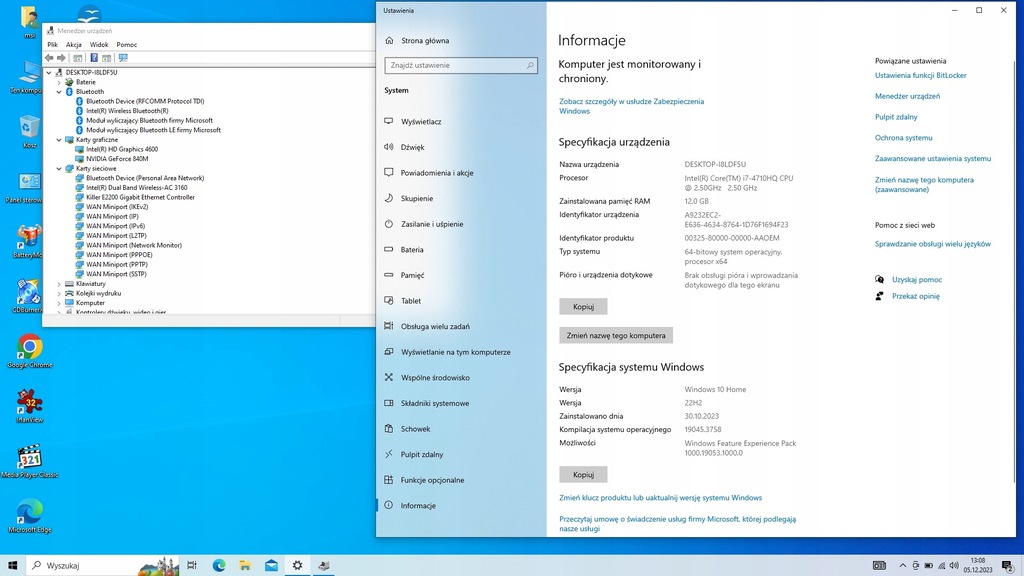Open Zasilanie i uśpienie settings

coord(432,223)
